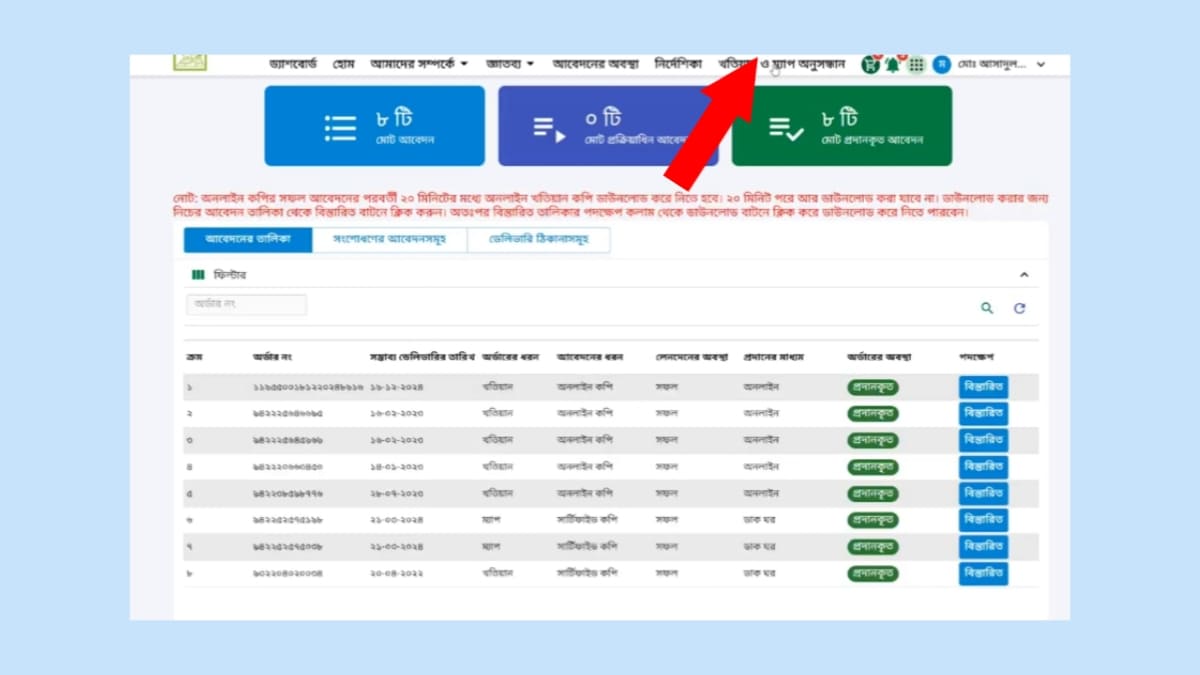Select the blue মোট আবেদন summary card

(374, 126)
